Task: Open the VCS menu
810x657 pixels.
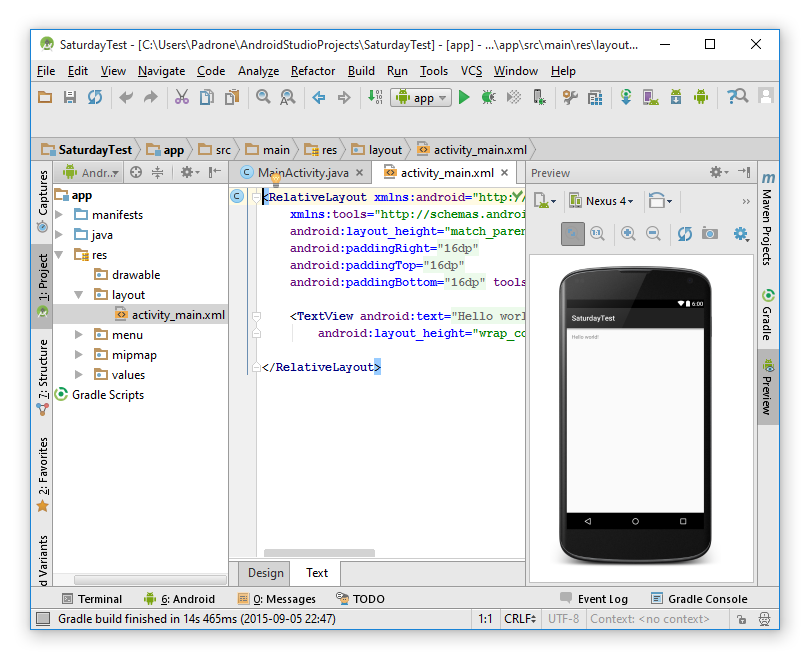Action: click(471, 71)
